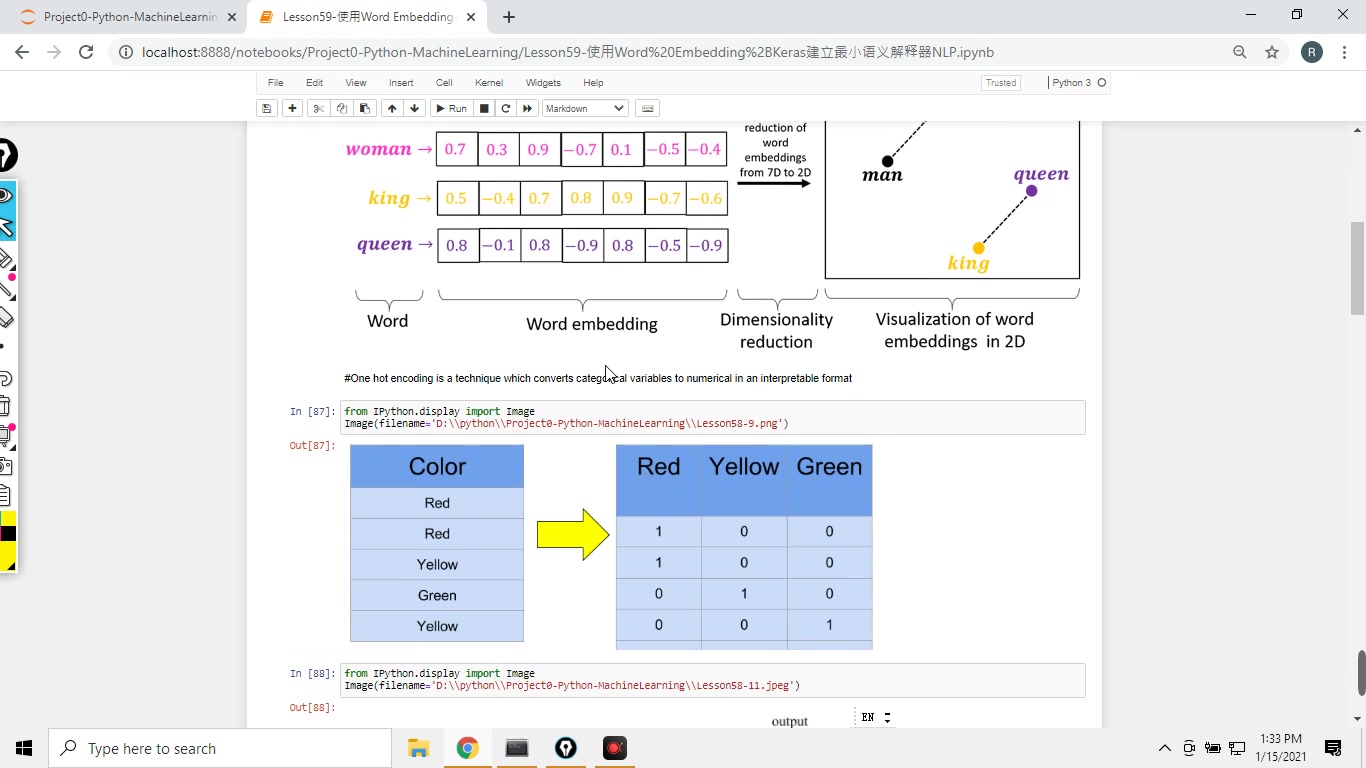1366x768 pixels.
Task: Open the EN input language switcher
Action: tap(866, 717)
